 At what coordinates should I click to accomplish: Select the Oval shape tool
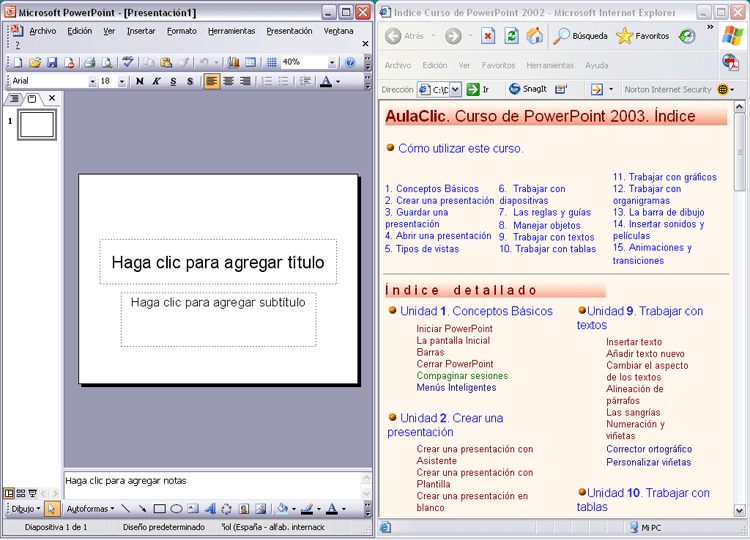pyautogui.click(x=176, y=509)
